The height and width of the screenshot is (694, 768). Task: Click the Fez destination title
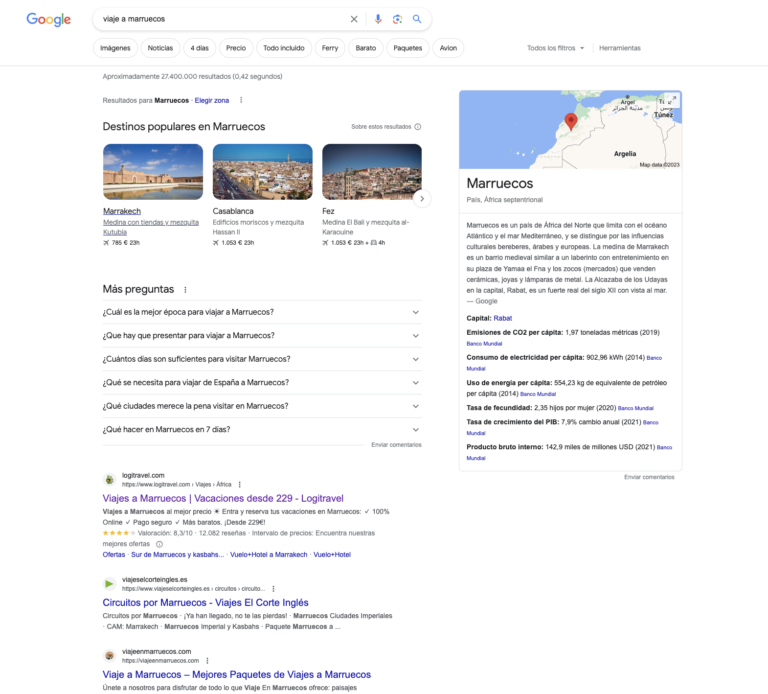(x=328, y=211)
